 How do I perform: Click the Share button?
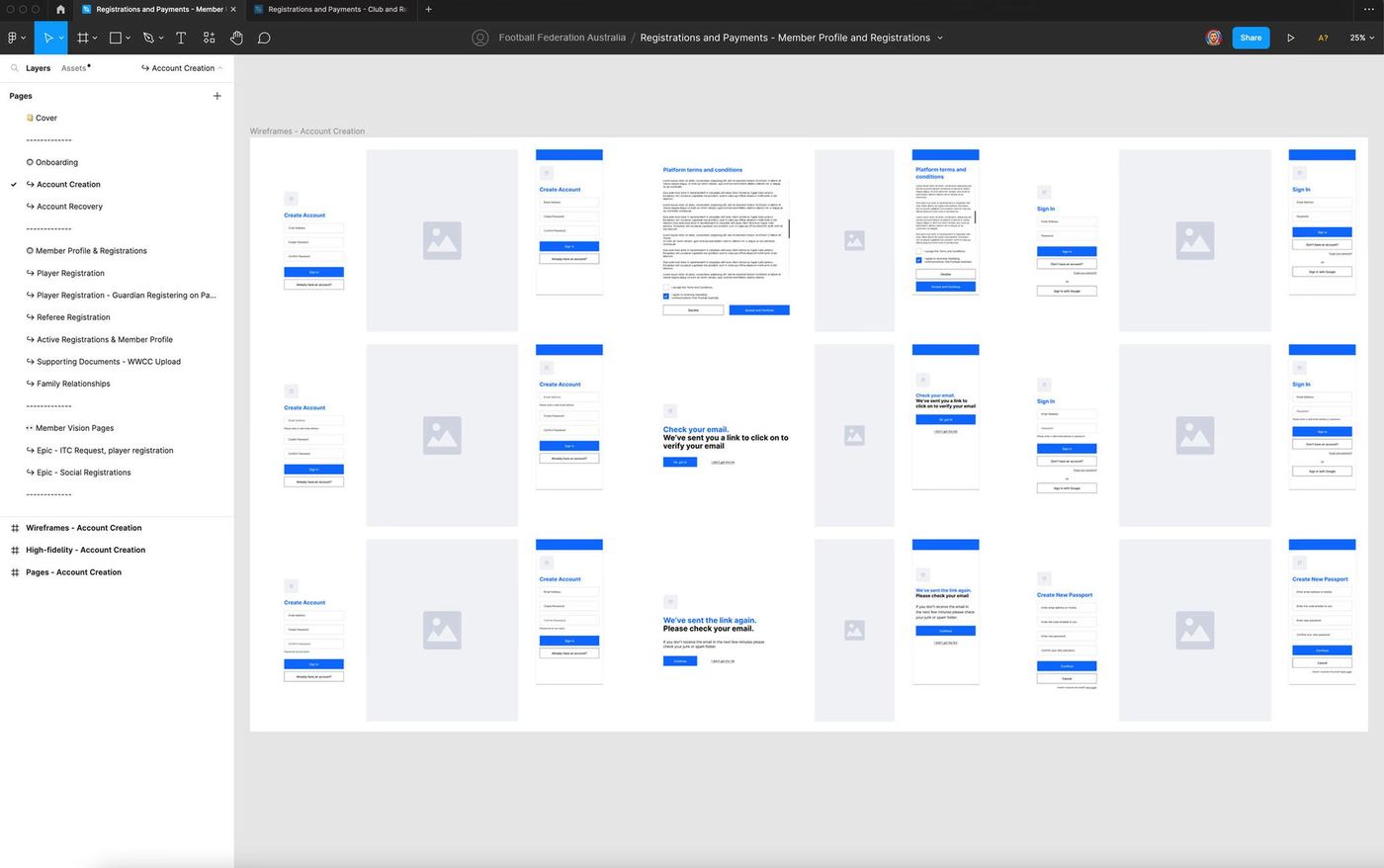[x=1251, y=38]
